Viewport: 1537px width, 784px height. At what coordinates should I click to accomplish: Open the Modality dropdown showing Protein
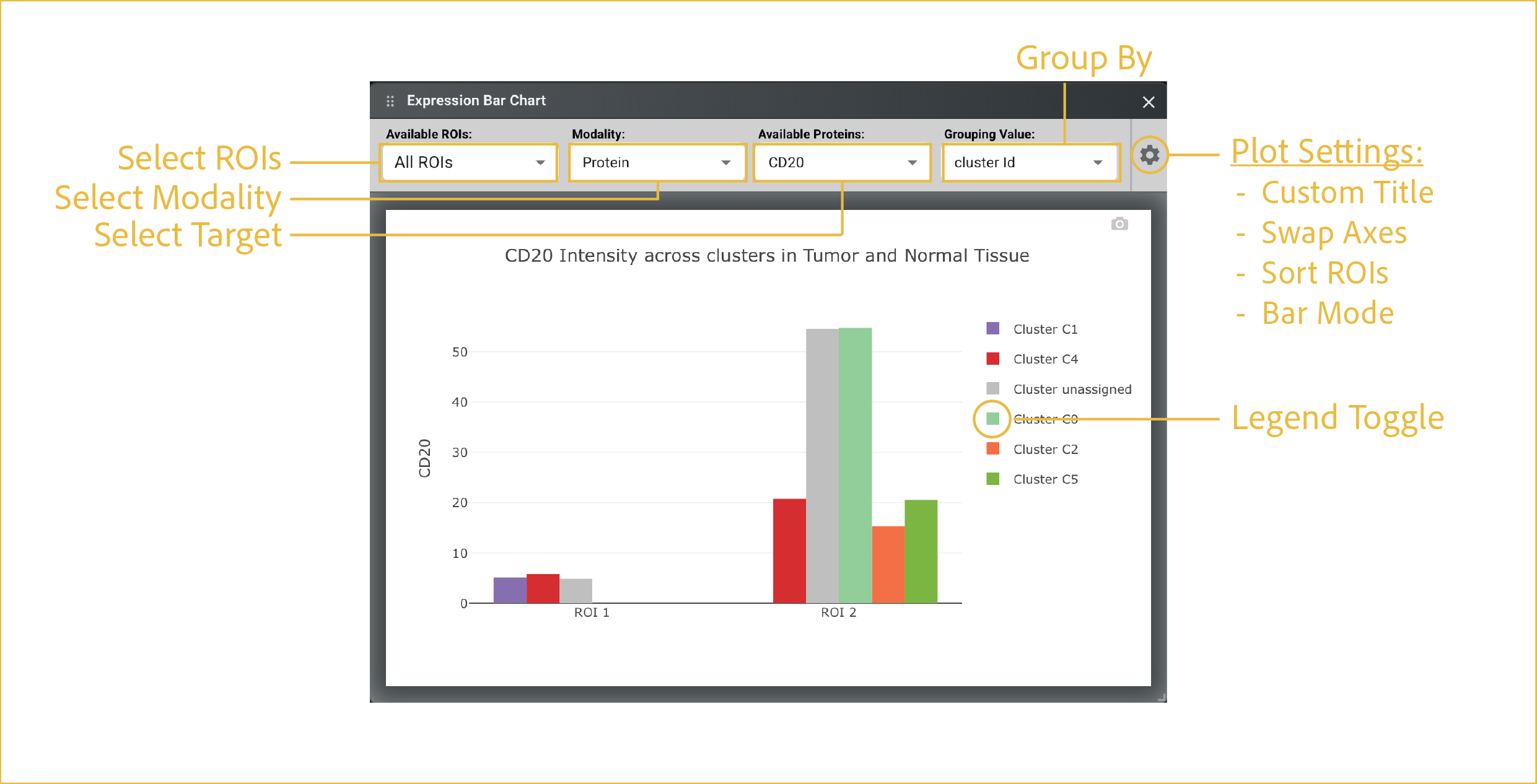tap(657, 162)
